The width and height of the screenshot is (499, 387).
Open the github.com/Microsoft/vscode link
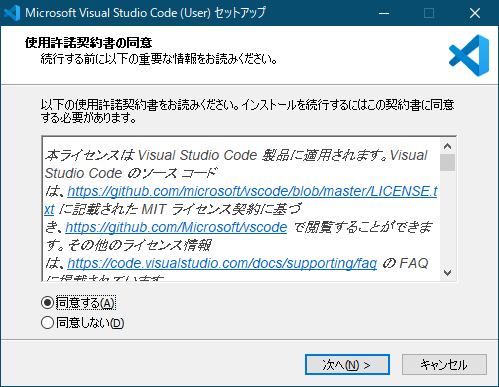click(176, 227)
